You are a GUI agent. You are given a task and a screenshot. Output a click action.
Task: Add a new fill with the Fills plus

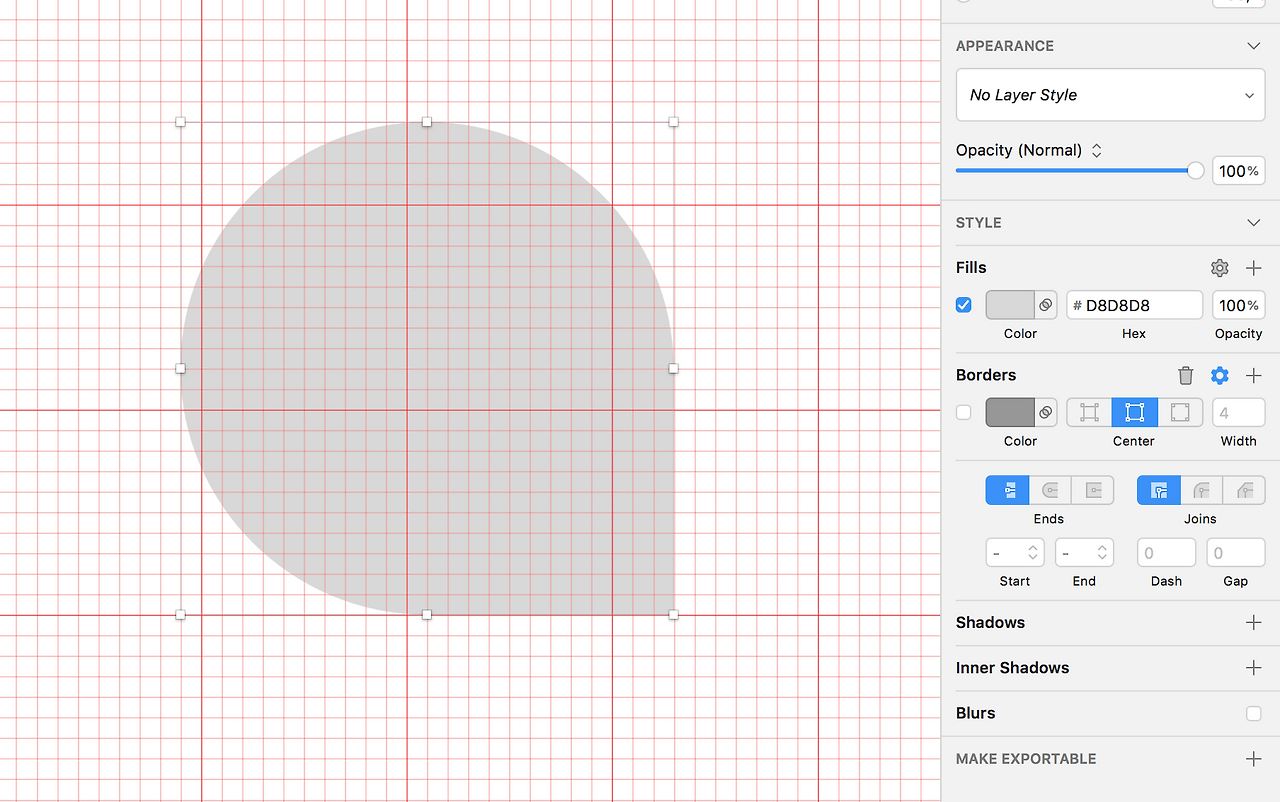pos(1253,268)
